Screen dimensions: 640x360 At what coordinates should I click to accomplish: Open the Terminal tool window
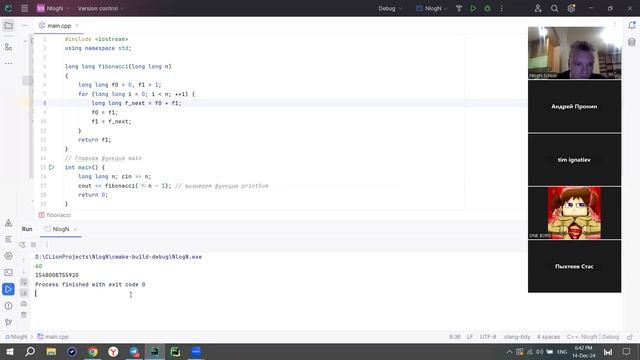click(8, 272)
